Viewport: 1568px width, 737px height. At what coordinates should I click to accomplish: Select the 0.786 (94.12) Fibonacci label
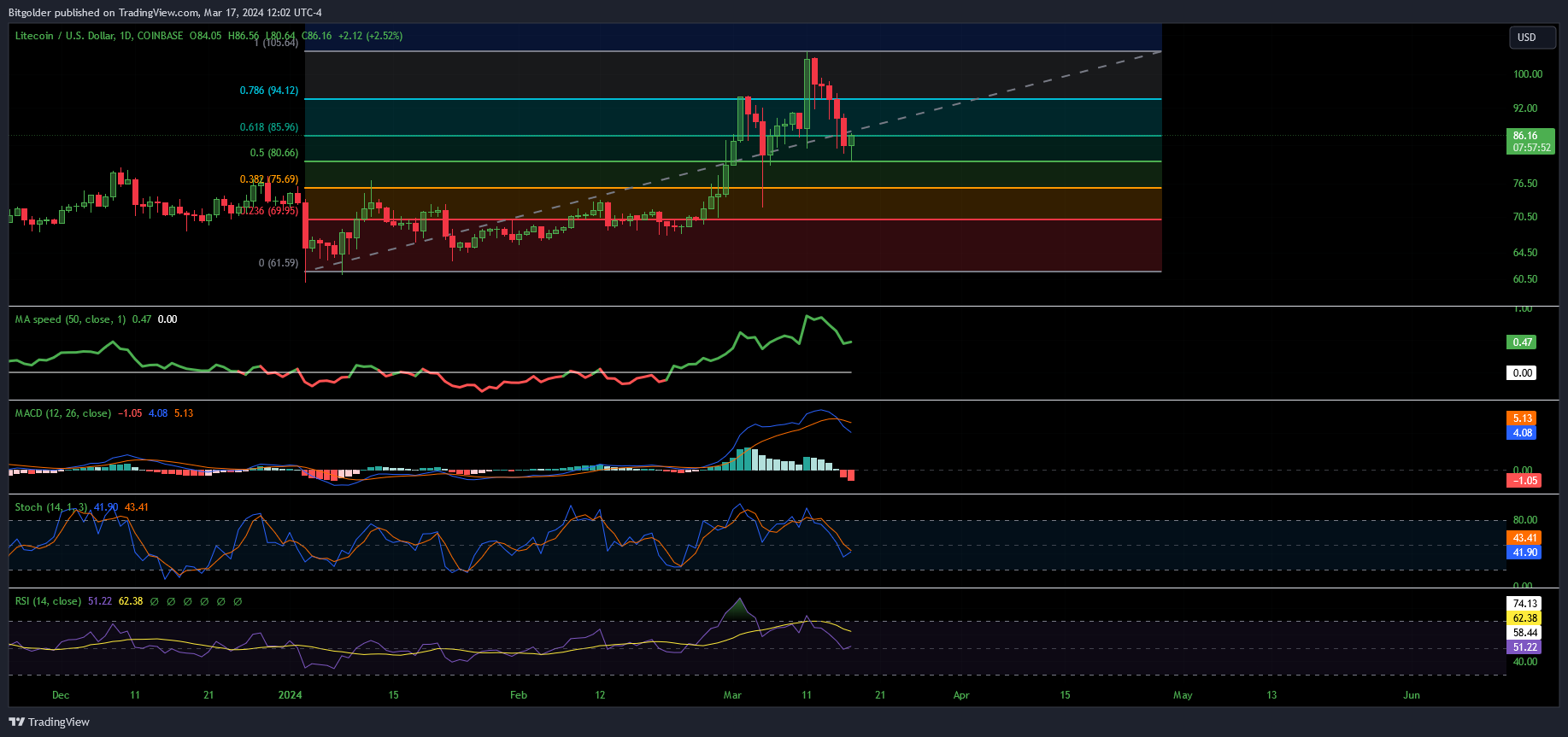tap(269, 91)
